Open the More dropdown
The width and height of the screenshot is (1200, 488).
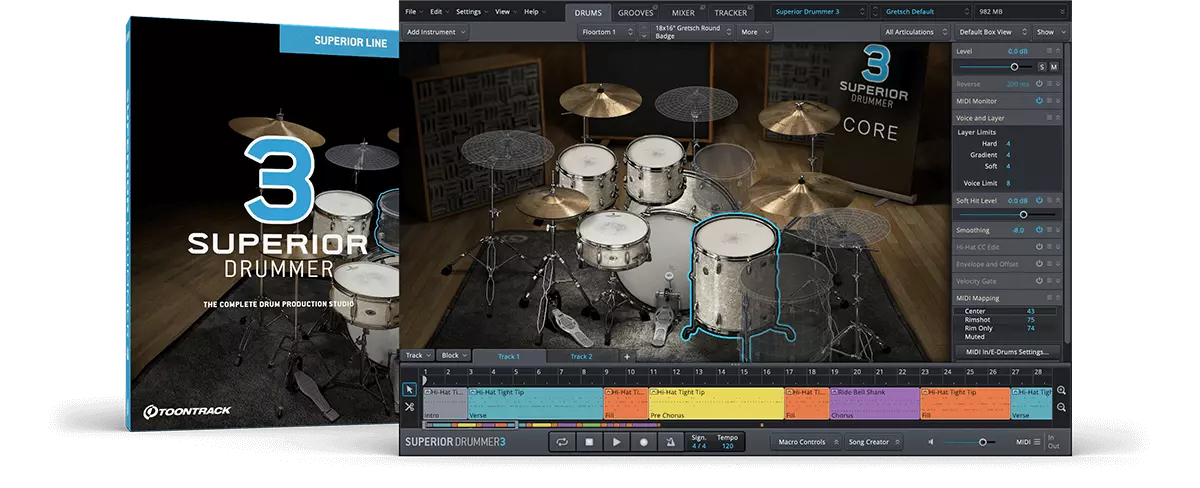point(753,32)
